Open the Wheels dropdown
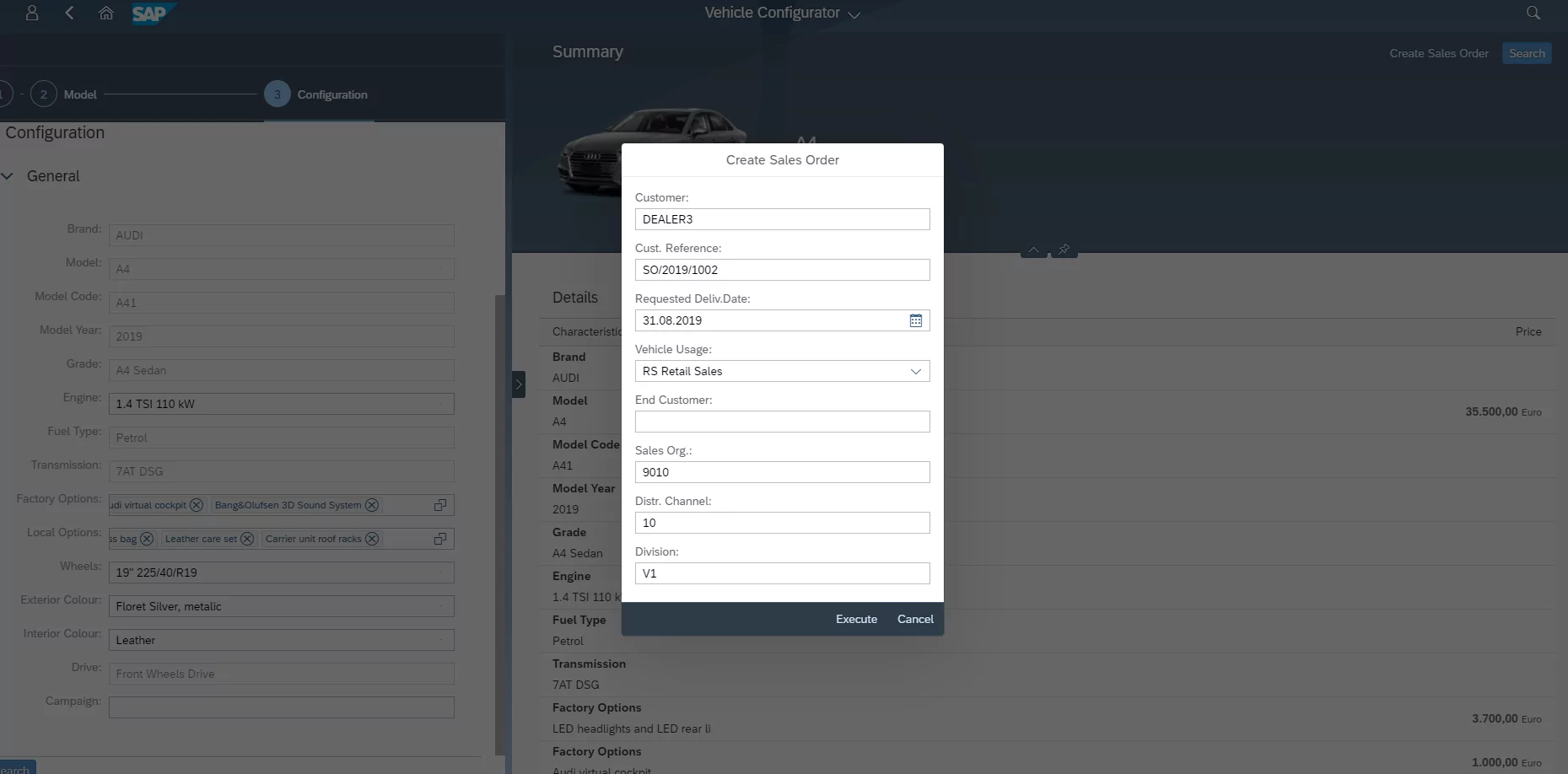 (x=281, y=572)
